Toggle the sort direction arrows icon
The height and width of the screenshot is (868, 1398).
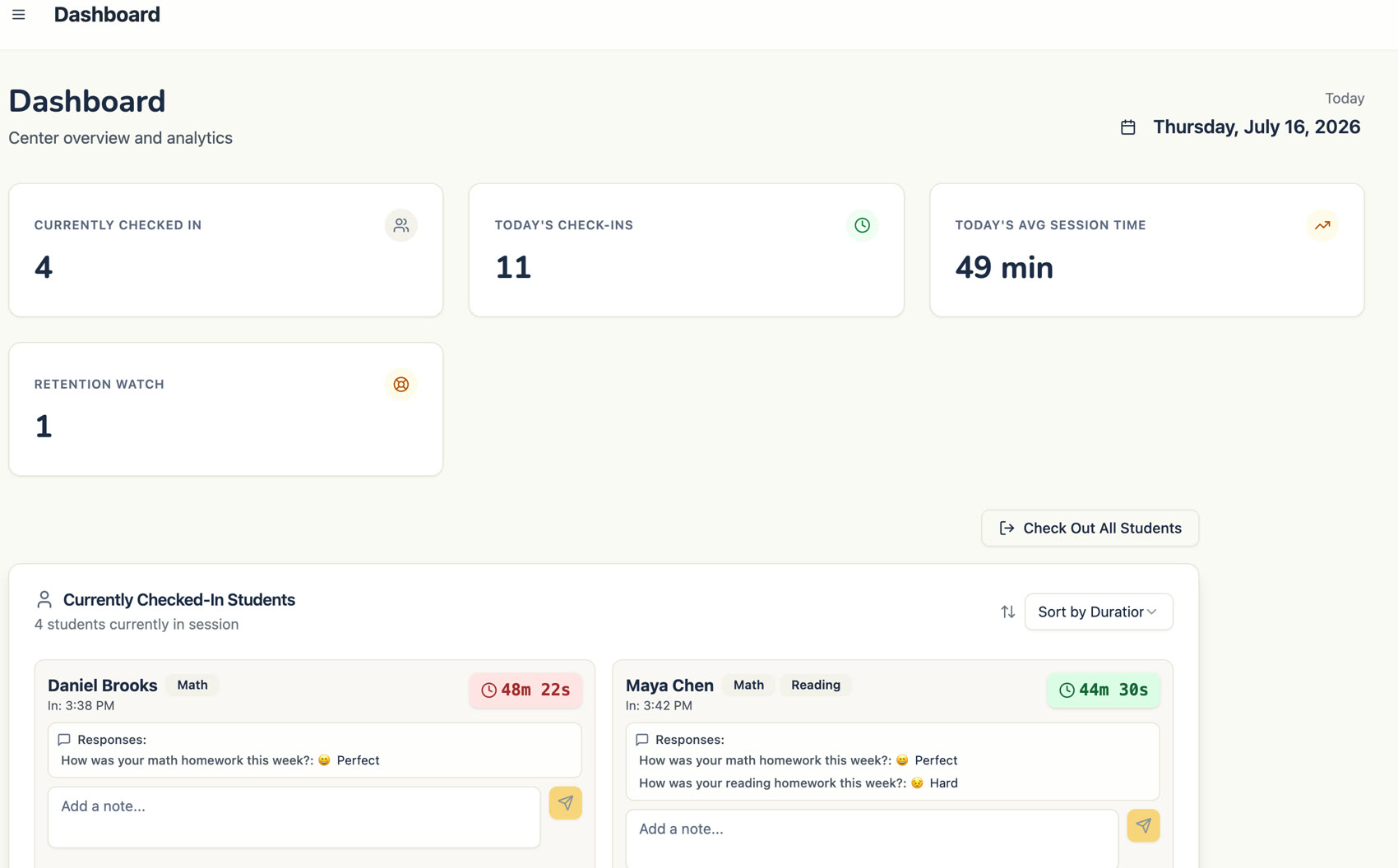pyautogui.click(x=1007, y=612)
